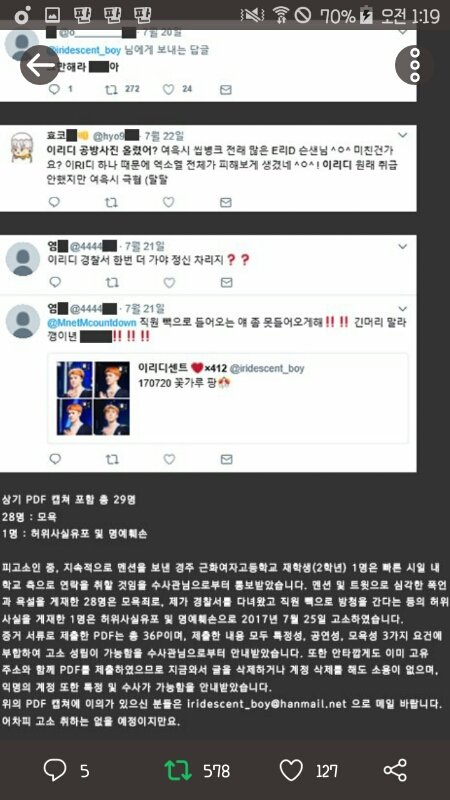Open the @MnetMcountdown mention link
The width and height of the screenshot is (450, 800).
click(x=92, y=322)
